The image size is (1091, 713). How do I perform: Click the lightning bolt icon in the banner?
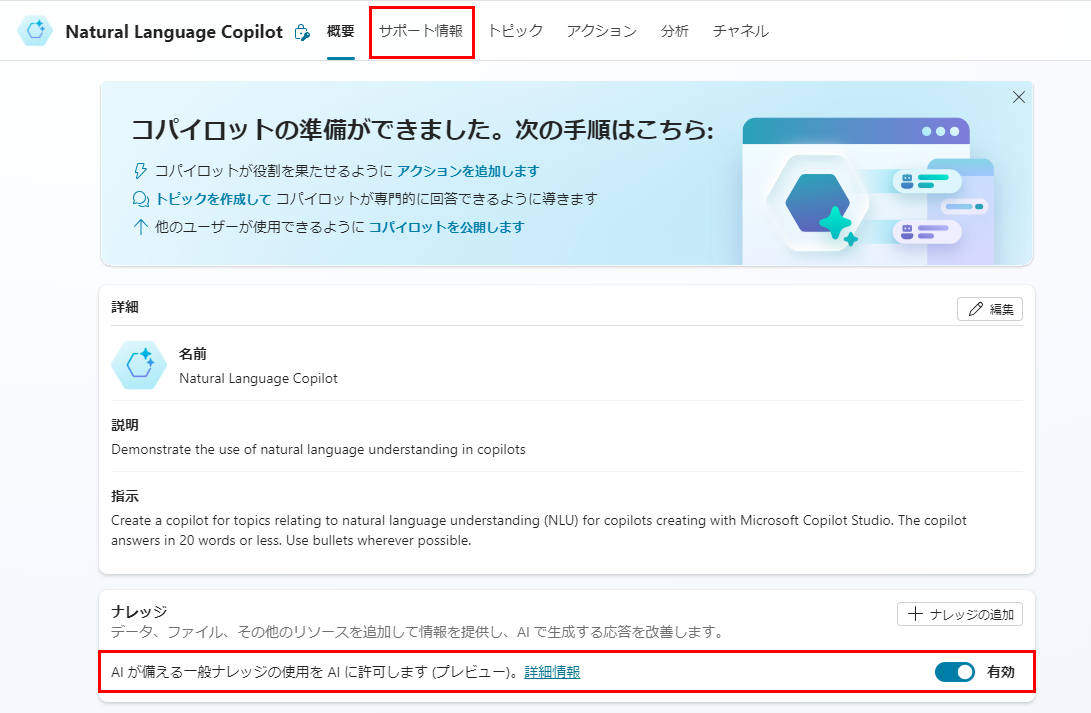(139, 172)
